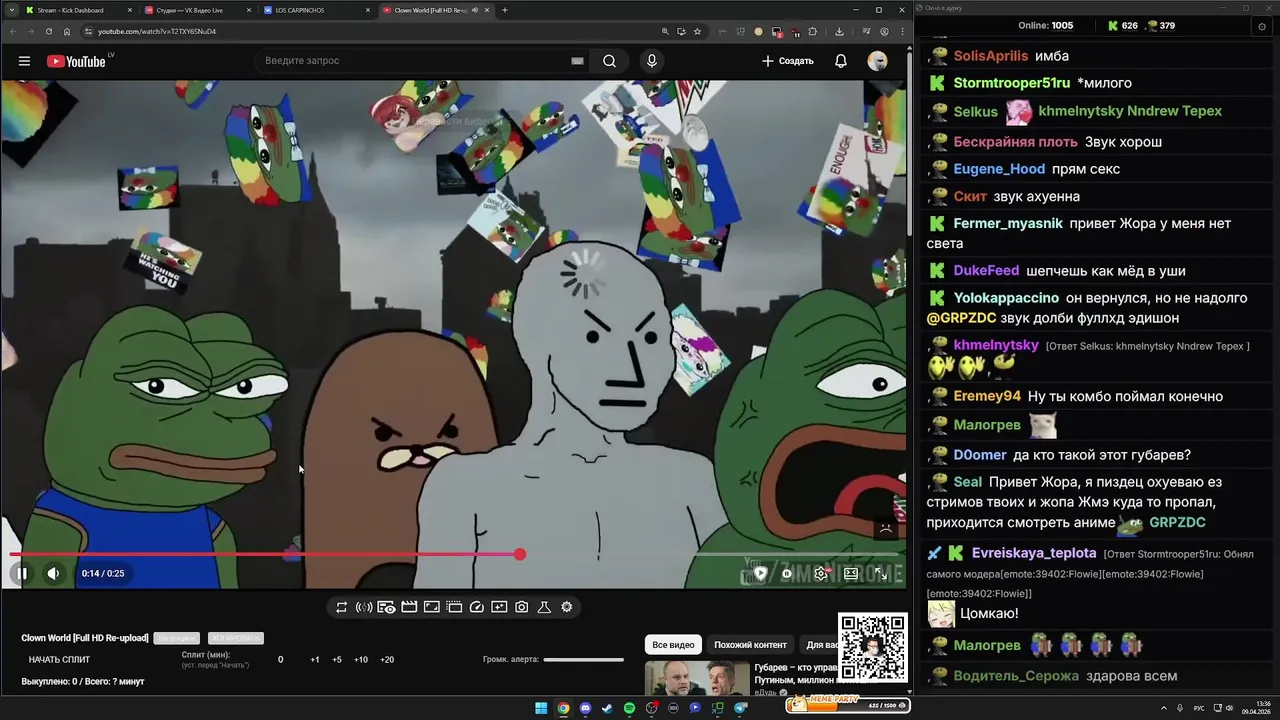1280x720 pixels.
Task: Show hidden system tray icons chevron
Action: (x=1163, y=708)
